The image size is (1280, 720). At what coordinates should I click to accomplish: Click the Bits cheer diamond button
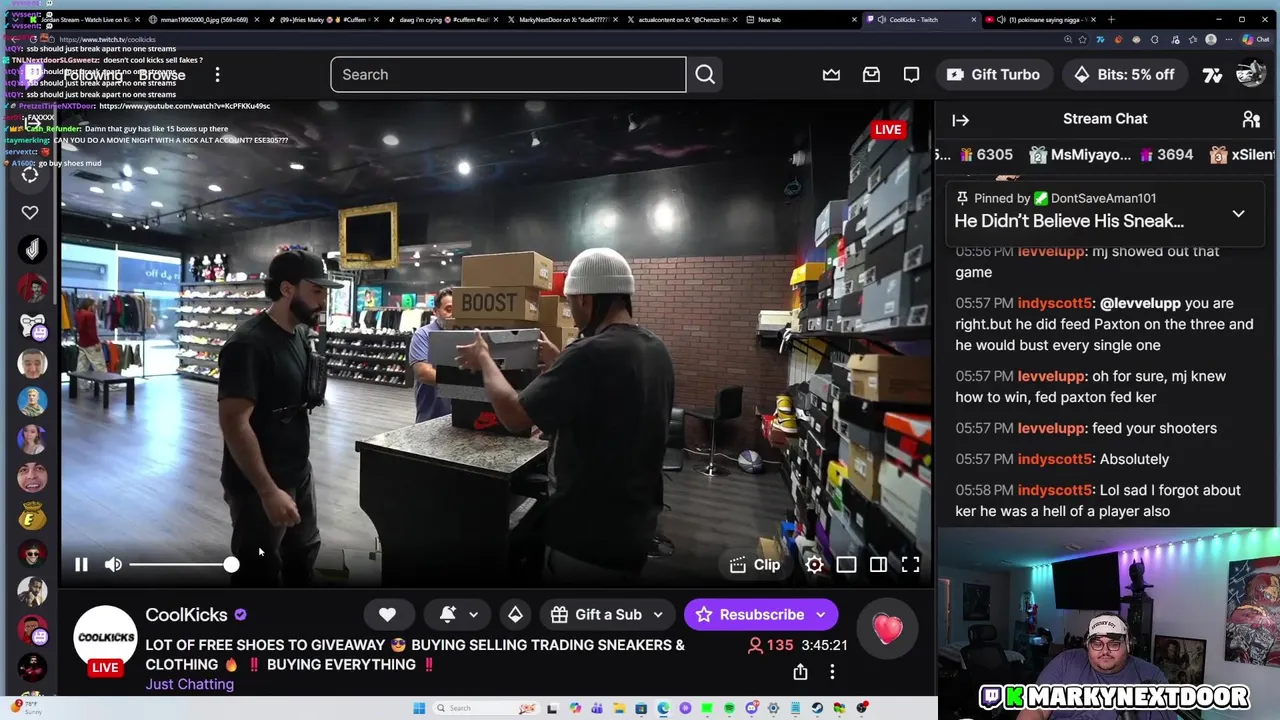pos(515,615)
